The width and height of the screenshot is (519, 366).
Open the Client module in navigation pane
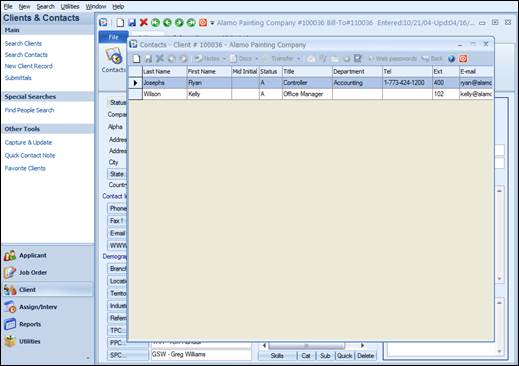tap(48, 290)
